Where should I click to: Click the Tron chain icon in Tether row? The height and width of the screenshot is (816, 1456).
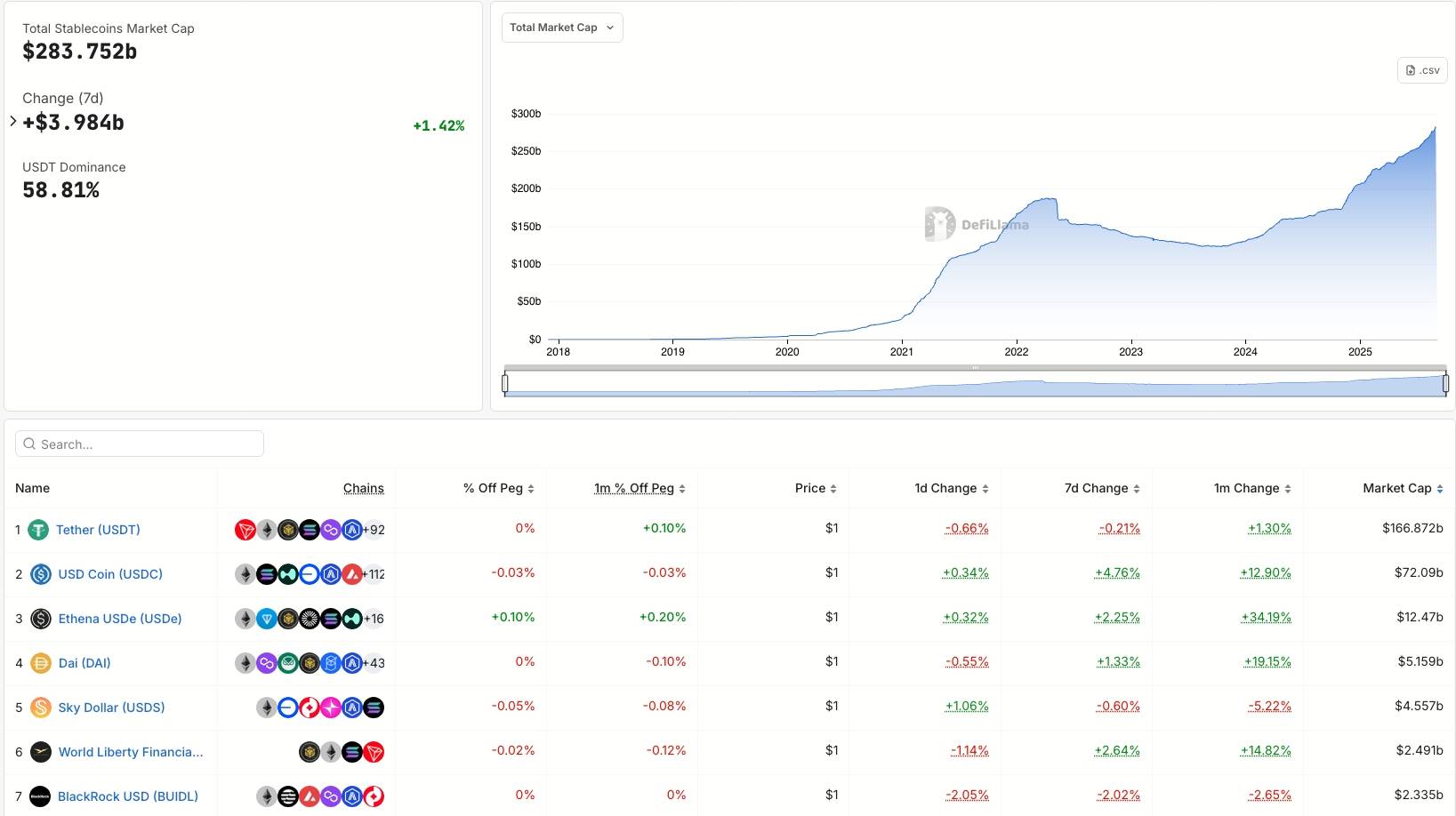pos(245,530)
